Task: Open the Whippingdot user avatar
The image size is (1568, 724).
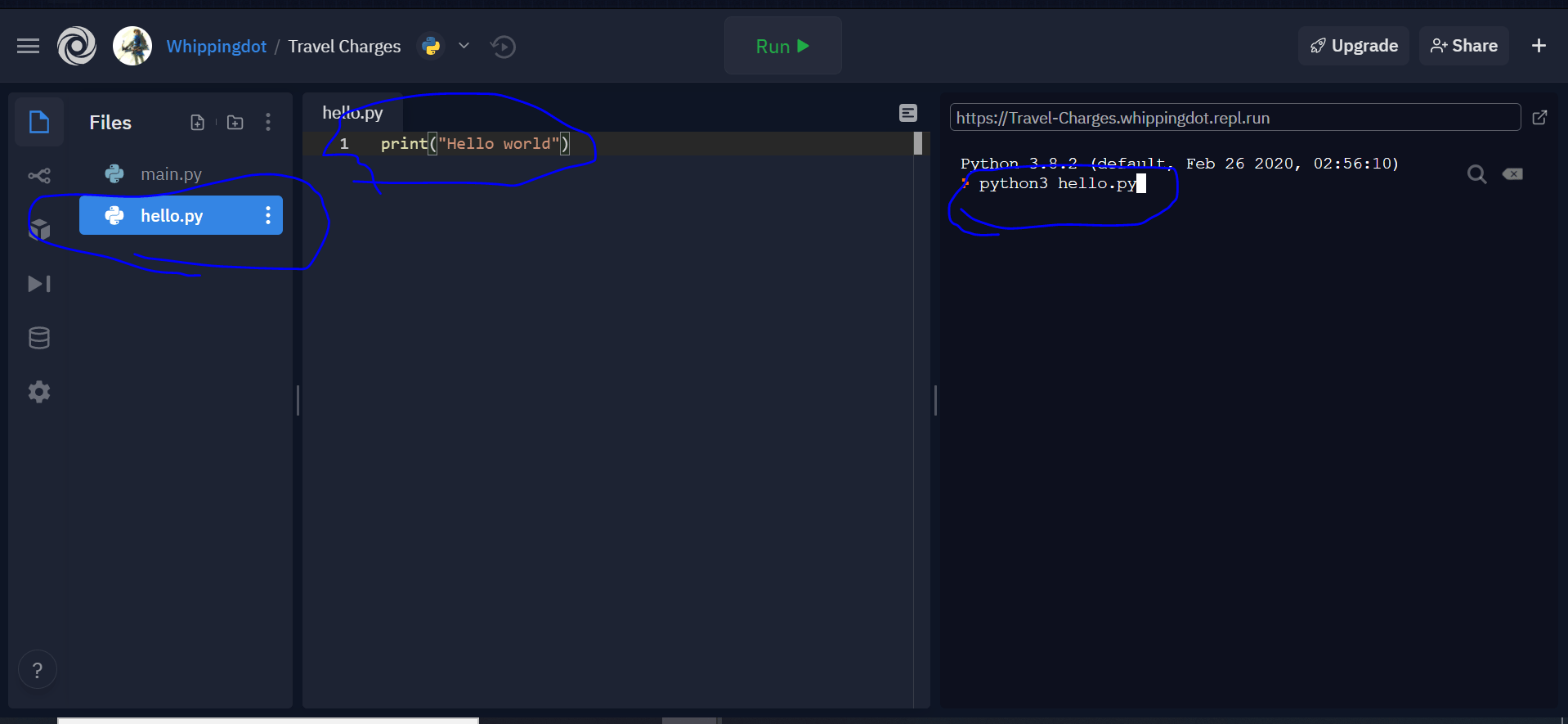Action: click(132, 46)
